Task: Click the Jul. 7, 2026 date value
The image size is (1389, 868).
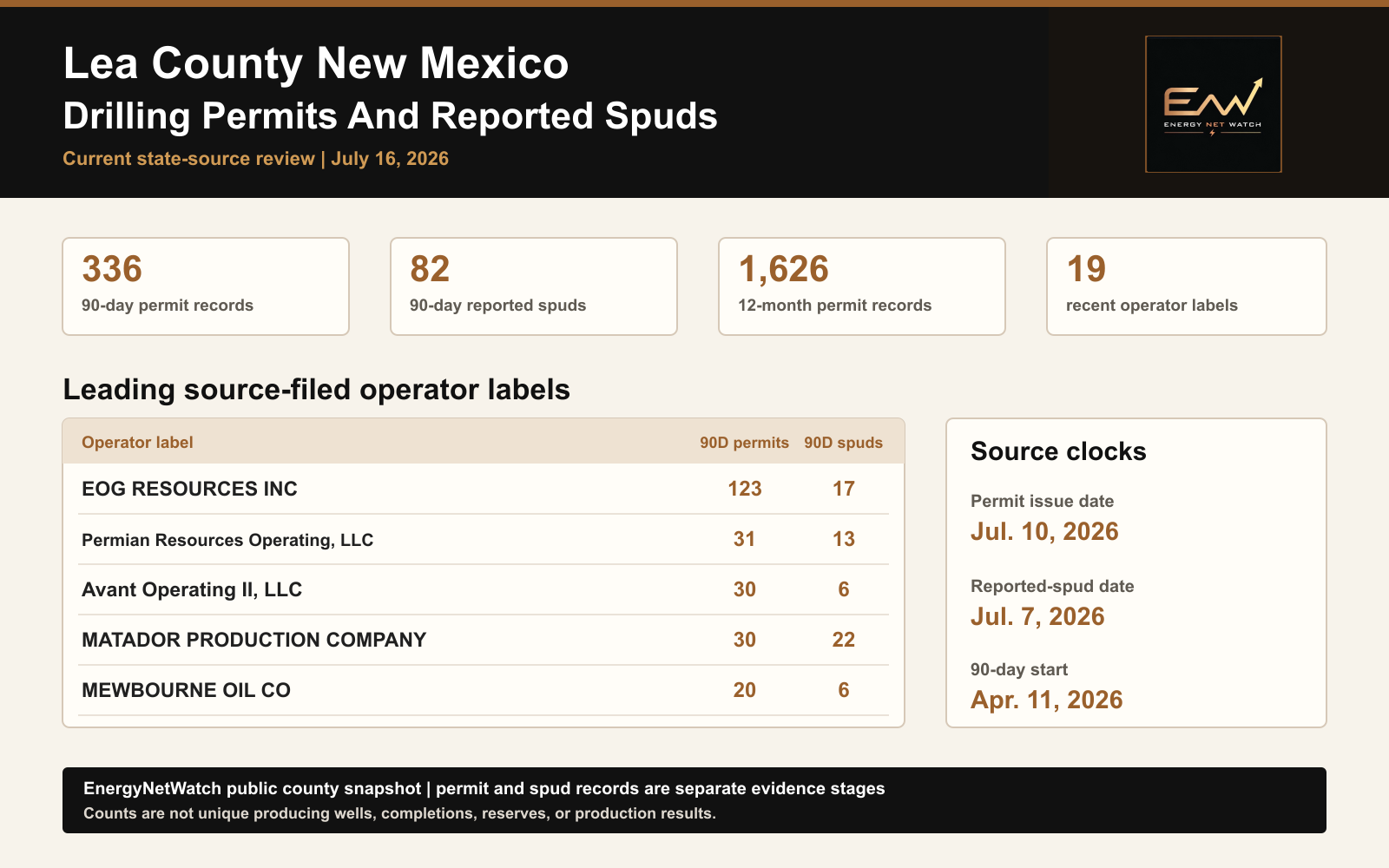Action: 1037,616
